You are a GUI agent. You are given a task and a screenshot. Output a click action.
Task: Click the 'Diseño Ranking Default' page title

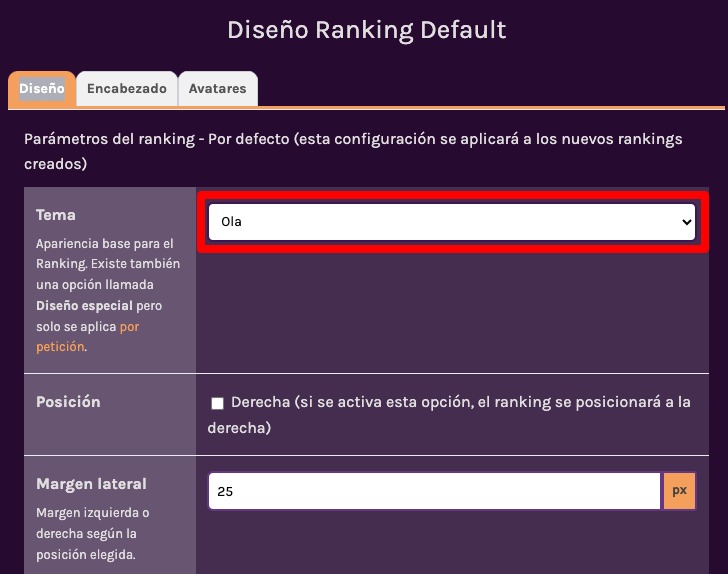click(366, 30)
